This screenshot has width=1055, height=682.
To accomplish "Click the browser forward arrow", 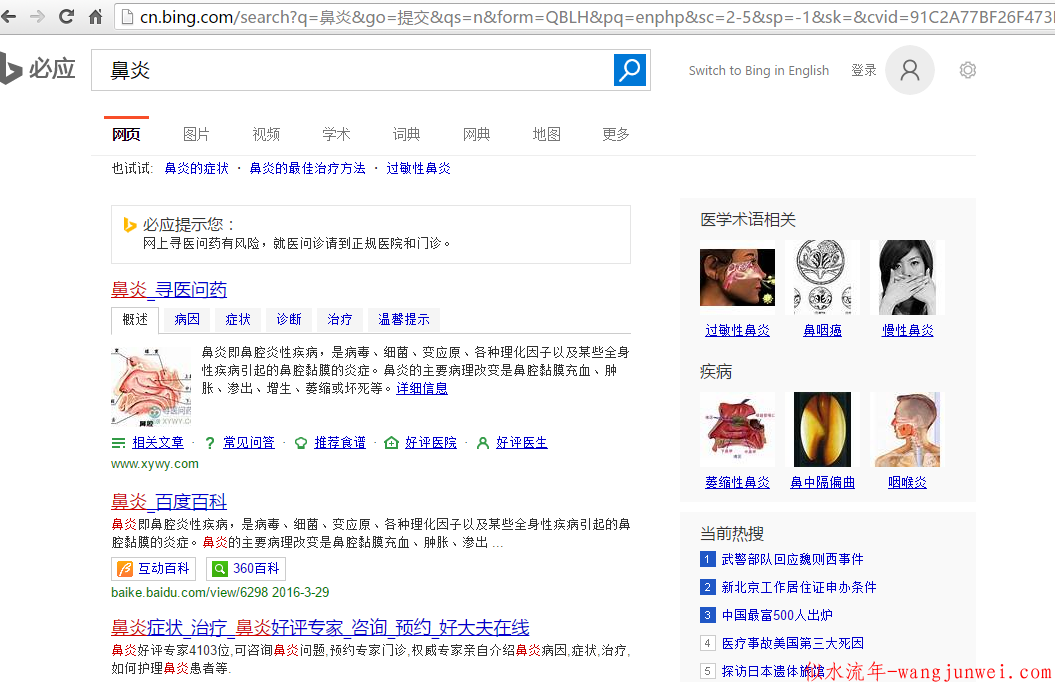I will [37, 16].
